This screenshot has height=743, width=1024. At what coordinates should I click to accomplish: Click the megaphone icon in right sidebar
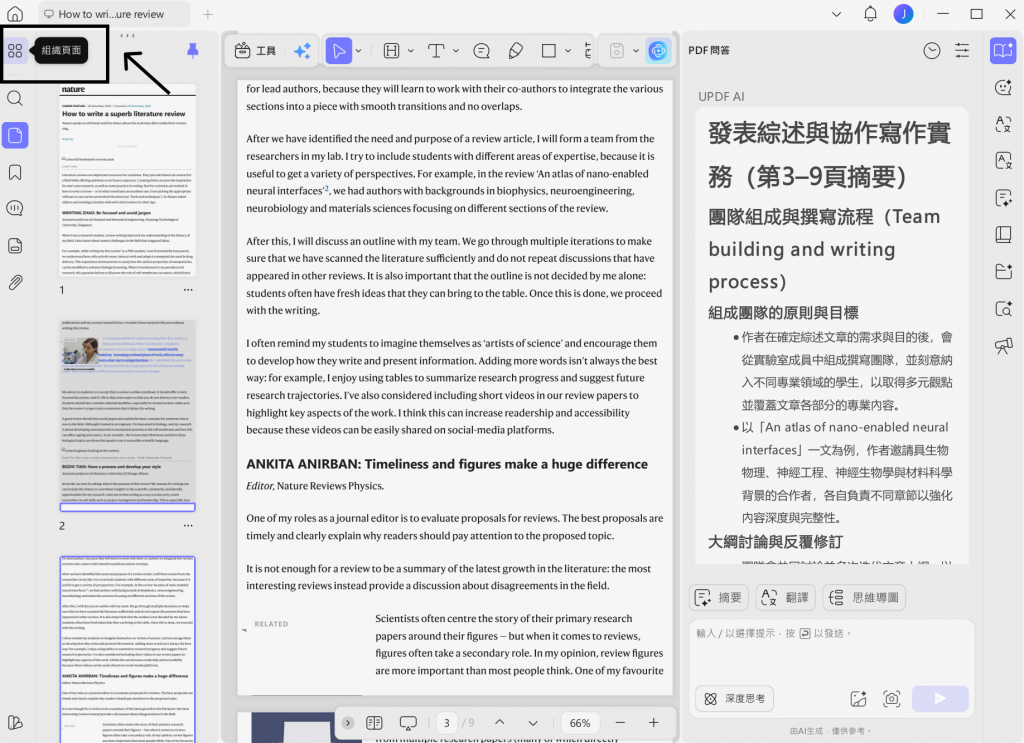1003,345
